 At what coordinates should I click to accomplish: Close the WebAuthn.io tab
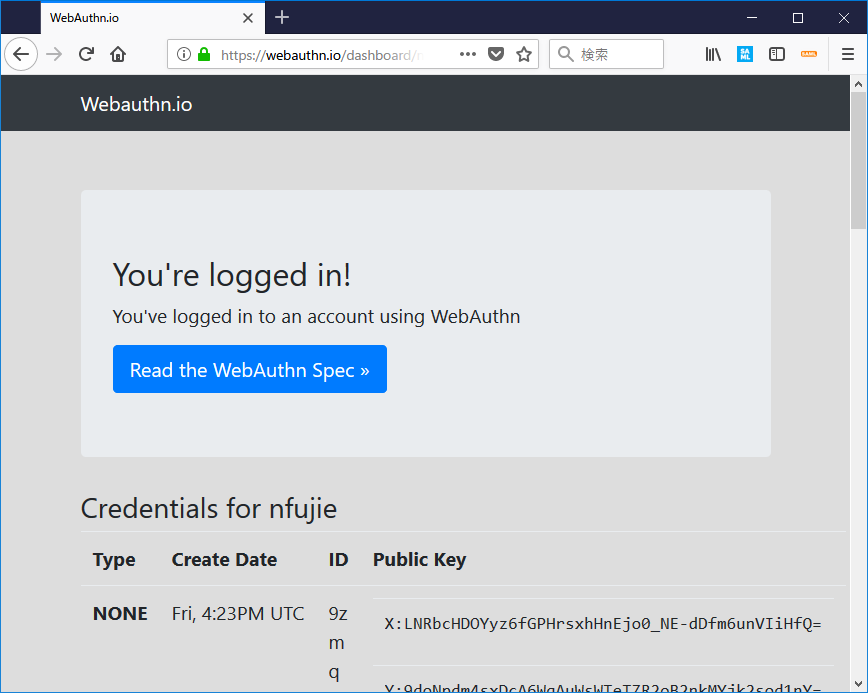coord(248,18)
